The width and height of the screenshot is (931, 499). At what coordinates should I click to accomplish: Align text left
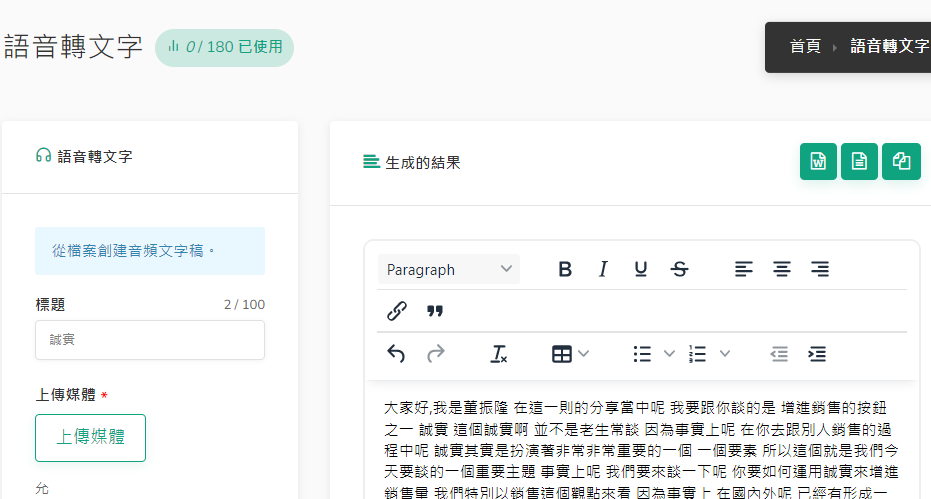click(743, 269)
